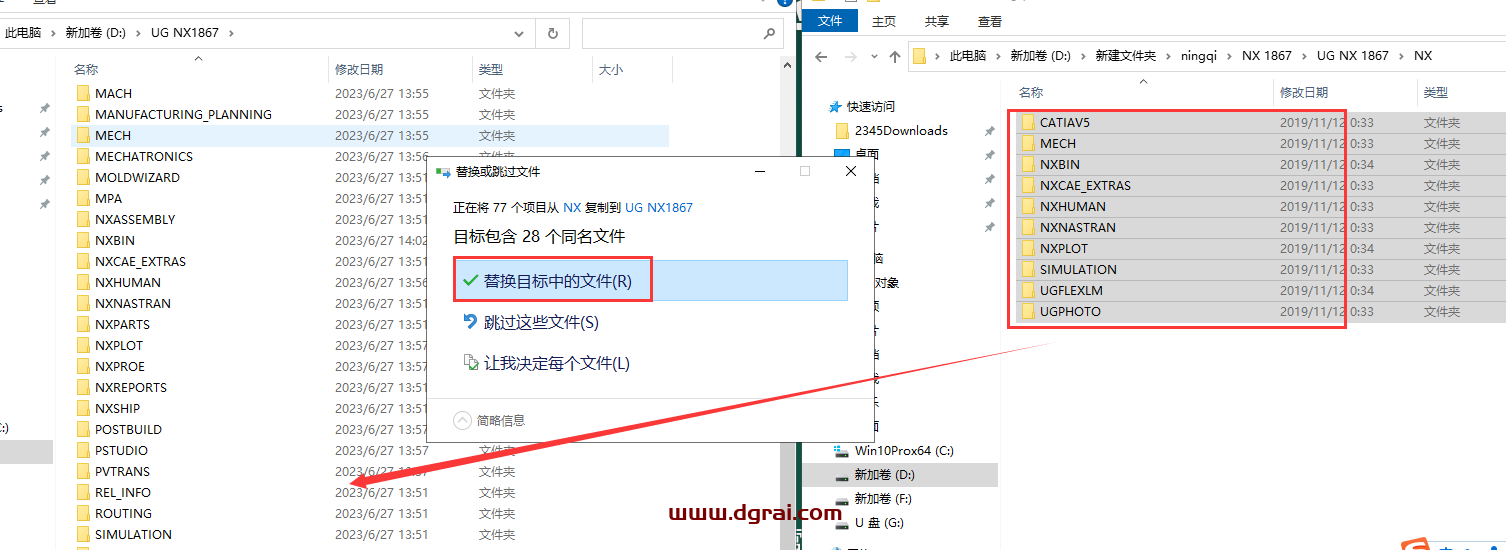1506x550 pixels.
Task: Select the CATIAV5 folder in right window
Action: pyautogui.click(x=1064, y=123)
